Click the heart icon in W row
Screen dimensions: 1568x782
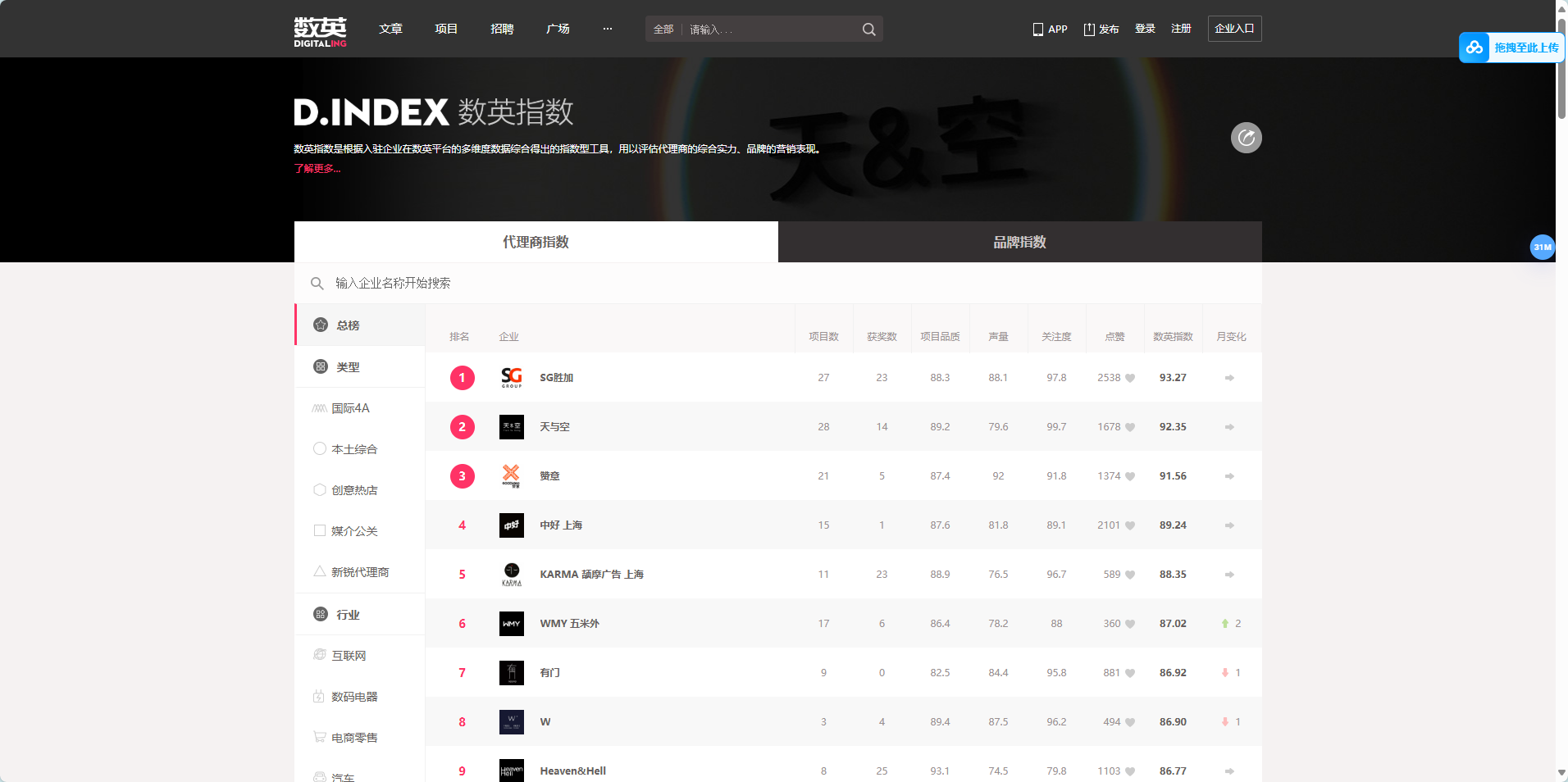(1130, 722)
